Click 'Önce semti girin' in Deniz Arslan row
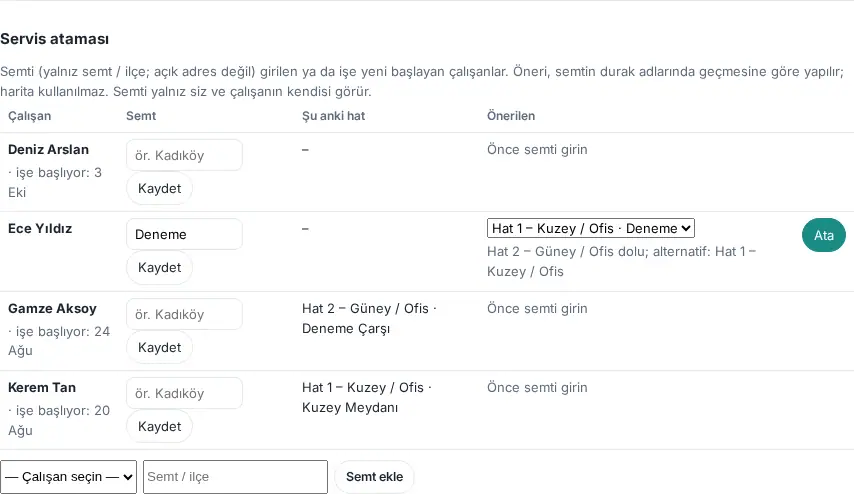 click(x=537, y=150)
